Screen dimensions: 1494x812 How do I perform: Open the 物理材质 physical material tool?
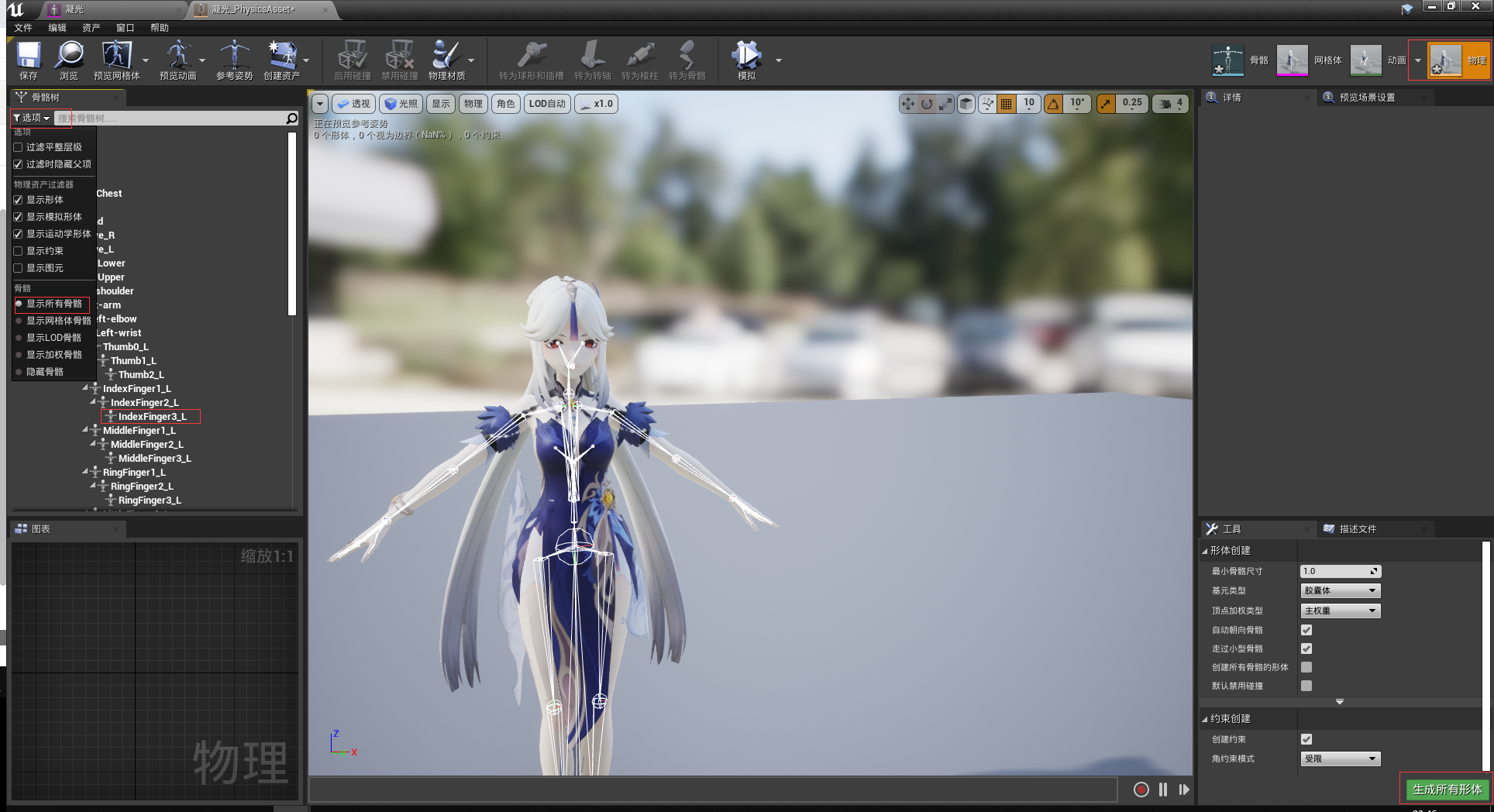[447, 60]
